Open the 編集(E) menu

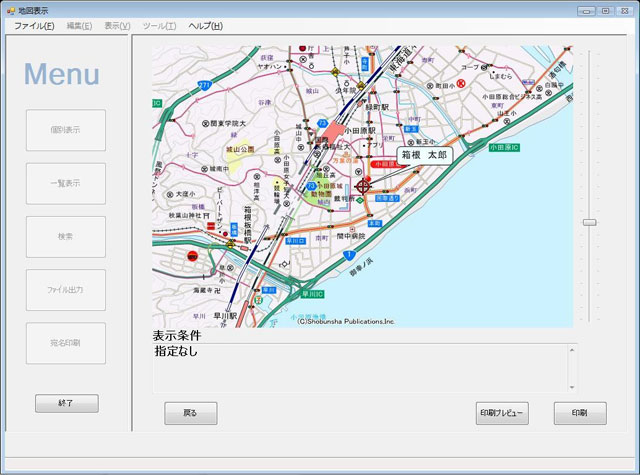tap(79, 26)
